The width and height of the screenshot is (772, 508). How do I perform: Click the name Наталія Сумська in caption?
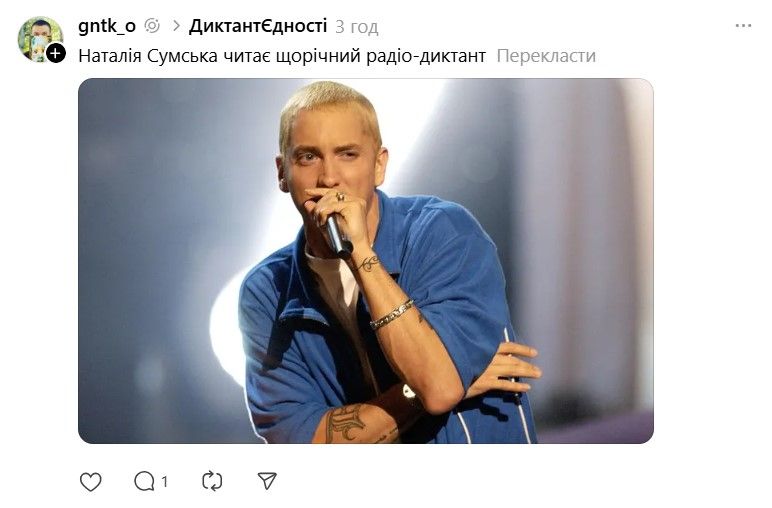(x=148, y=56)
